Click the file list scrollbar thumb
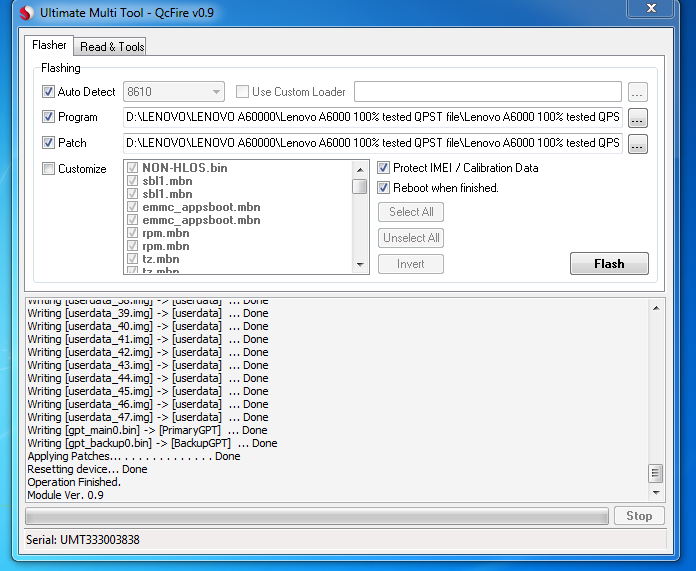 coord(360,186)
